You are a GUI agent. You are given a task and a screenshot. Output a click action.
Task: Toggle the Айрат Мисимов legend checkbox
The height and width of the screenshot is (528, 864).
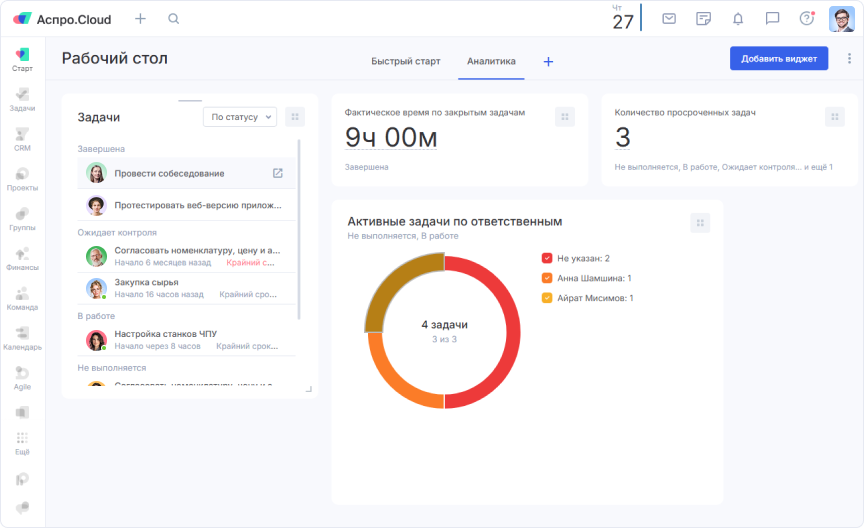[x=547, y=298]
